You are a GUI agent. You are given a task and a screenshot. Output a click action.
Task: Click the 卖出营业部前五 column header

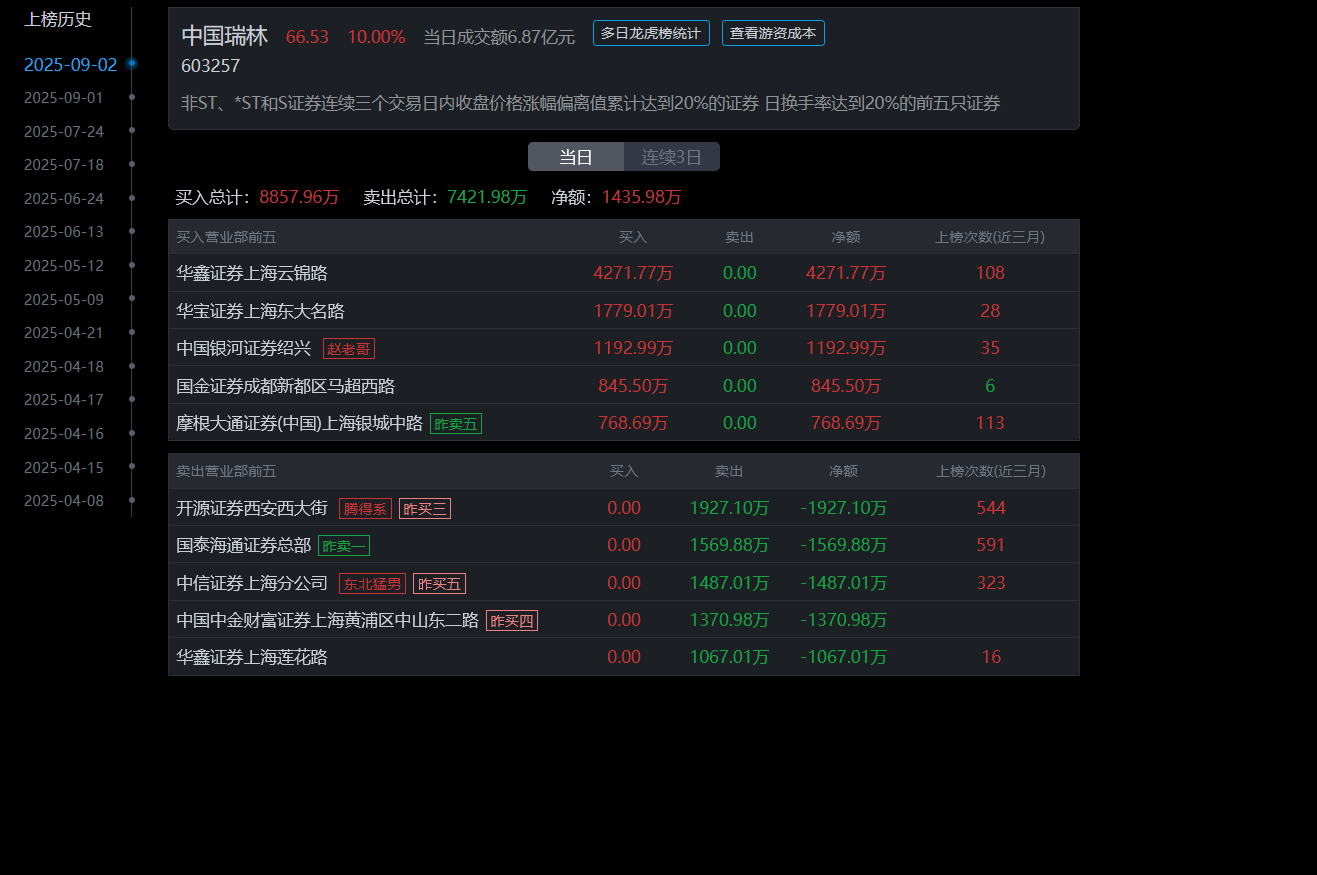click(226, 471)
